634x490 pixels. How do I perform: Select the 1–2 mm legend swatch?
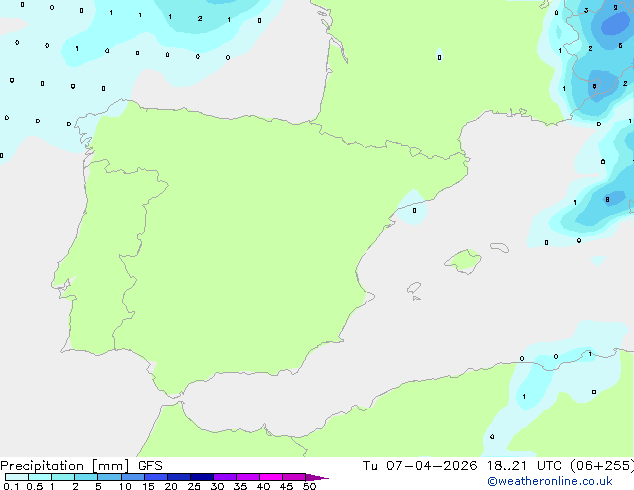[63, 477]
